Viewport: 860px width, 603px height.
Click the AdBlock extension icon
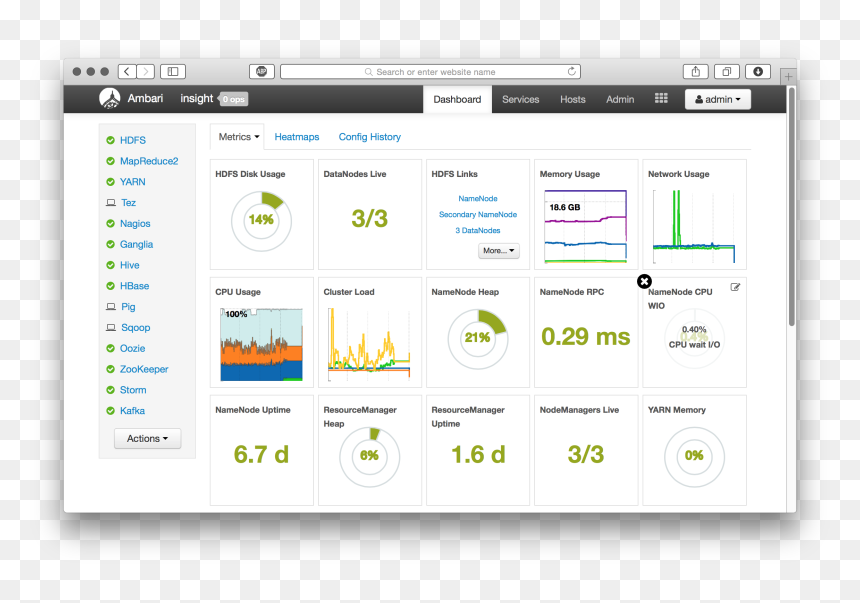(262, 72)
